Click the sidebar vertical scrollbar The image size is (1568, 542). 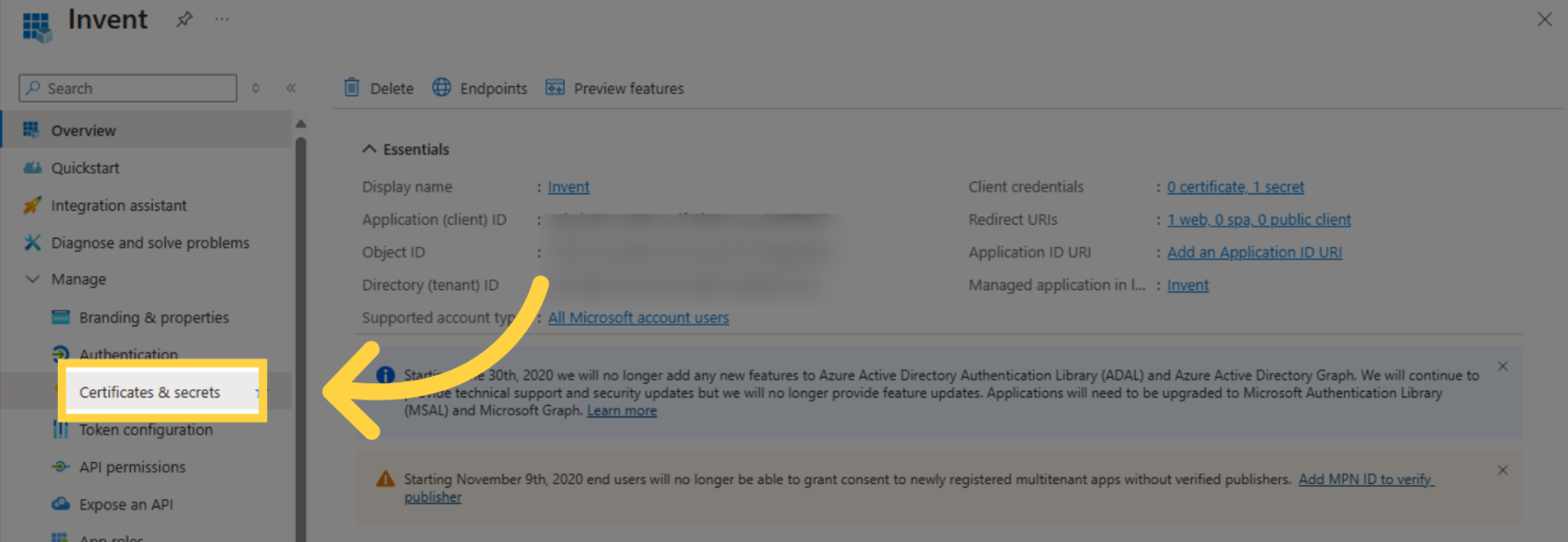point(301,340)
